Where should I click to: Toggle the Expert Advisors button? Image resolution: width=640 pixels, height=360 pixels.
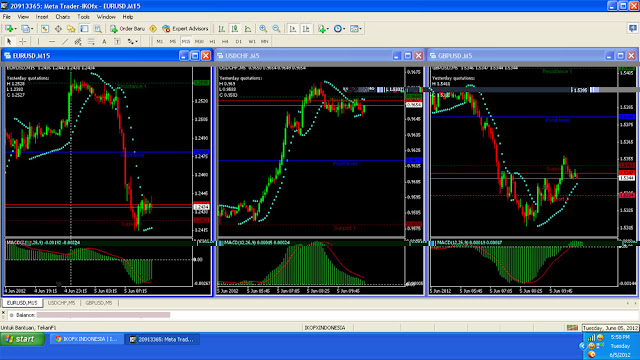point(185,29)
